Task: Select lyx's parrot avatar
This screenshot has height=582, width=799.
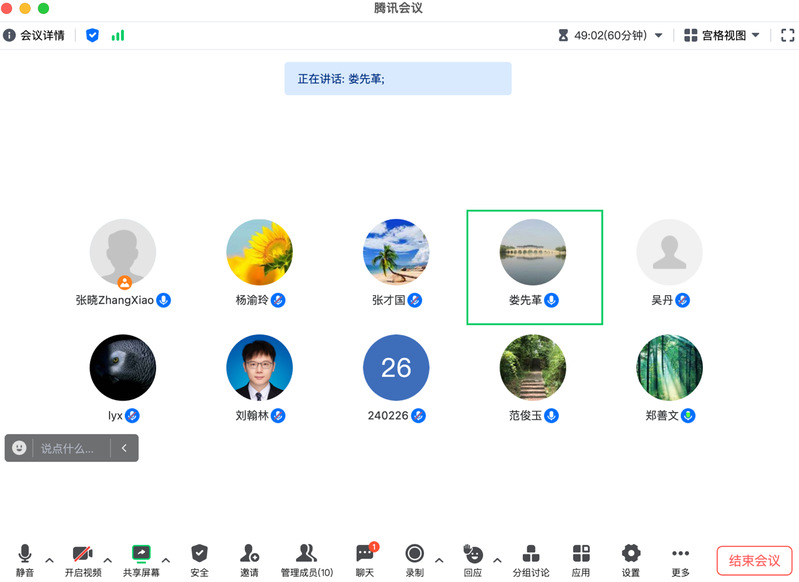Action: coord(123,367)
